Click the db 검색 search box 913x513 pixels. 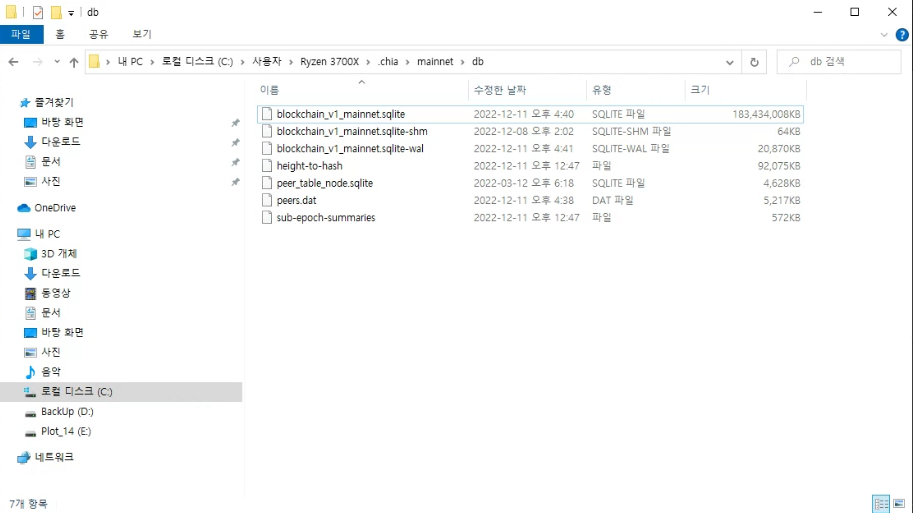pyautogui.click(x=839, y=62)
